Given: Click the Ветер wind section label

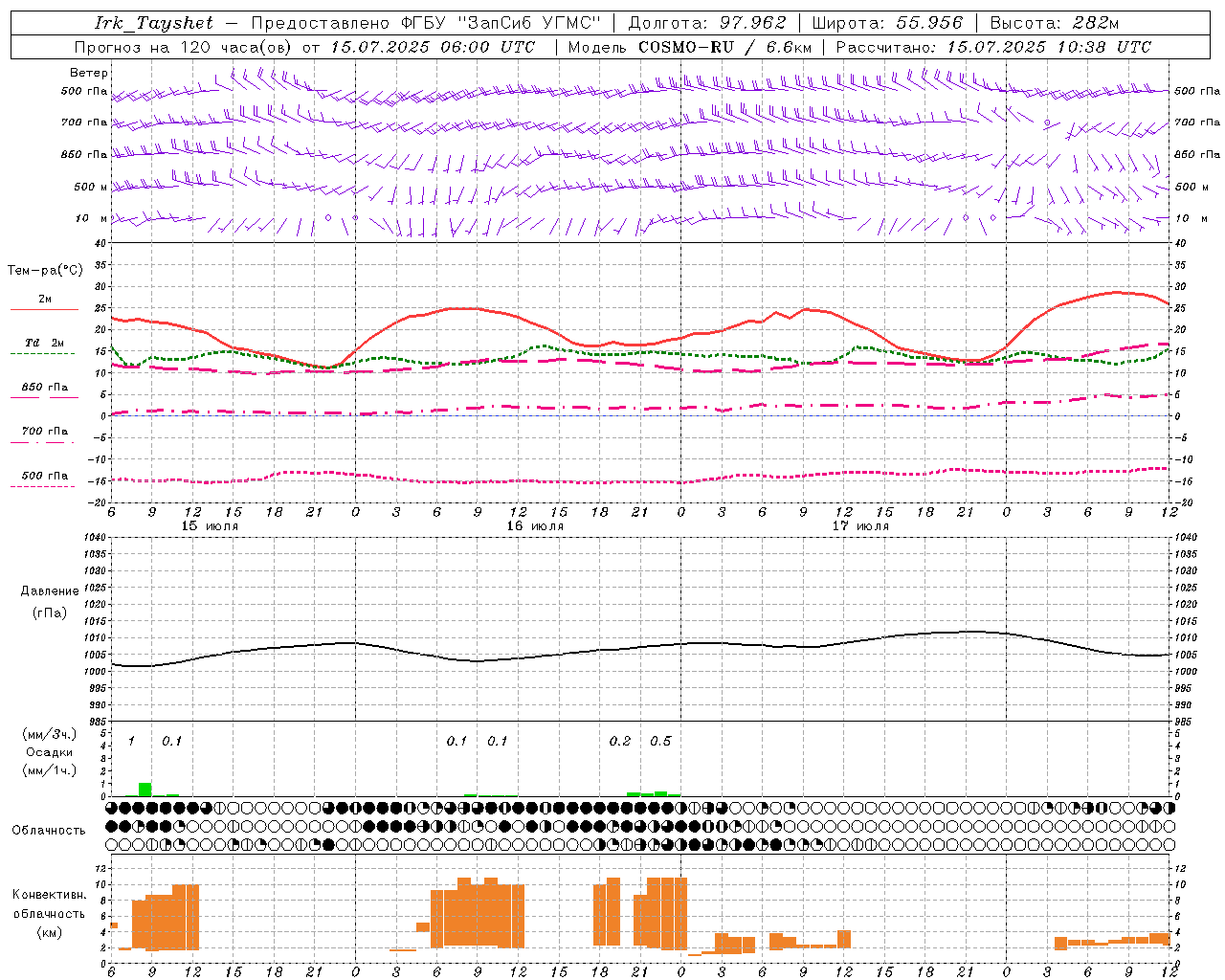Looking at the screenshot, I should tap(89, 73).
